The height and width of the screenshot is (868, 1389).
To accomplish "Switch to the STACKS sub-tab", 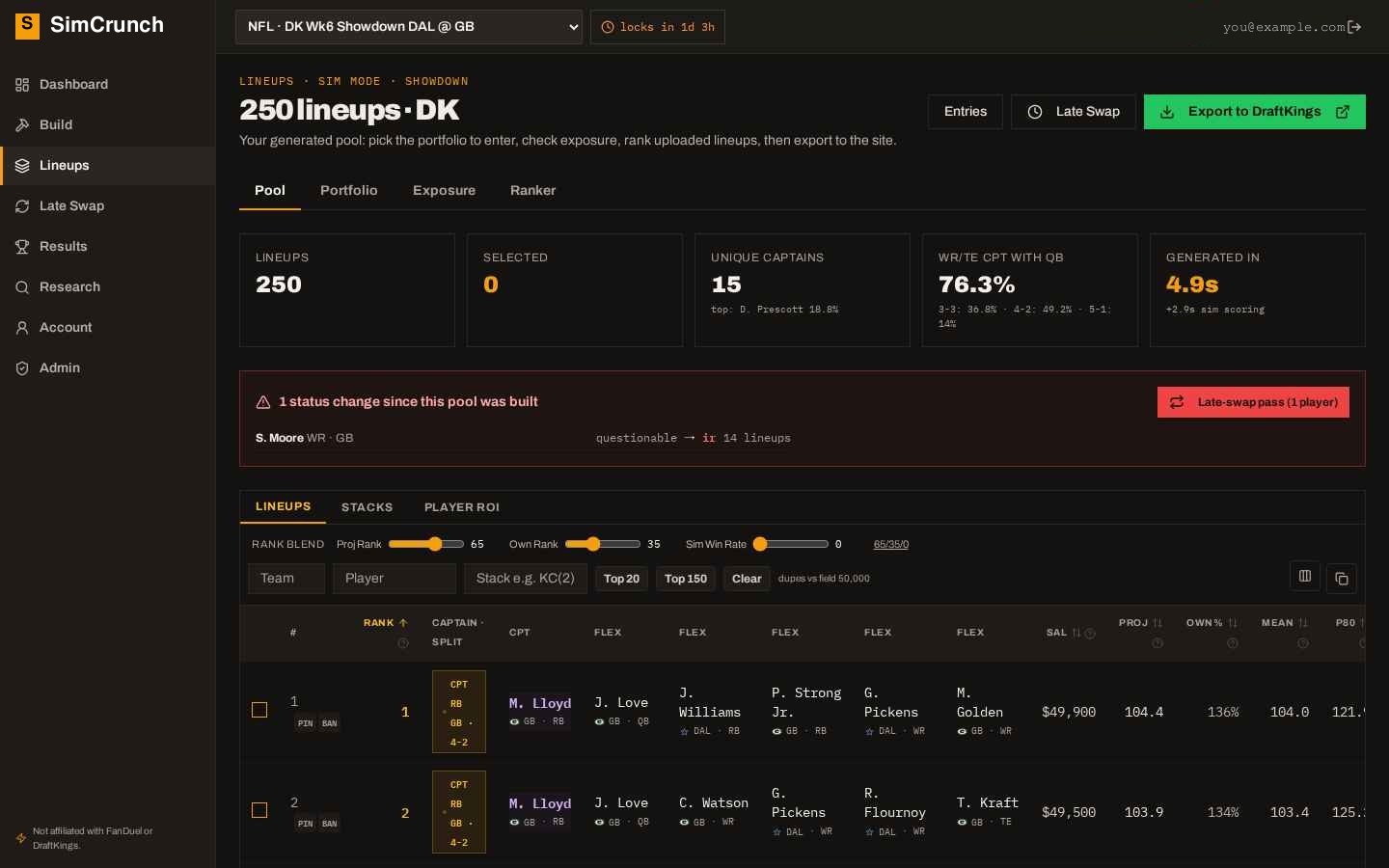I will click(x=367, y=507).
